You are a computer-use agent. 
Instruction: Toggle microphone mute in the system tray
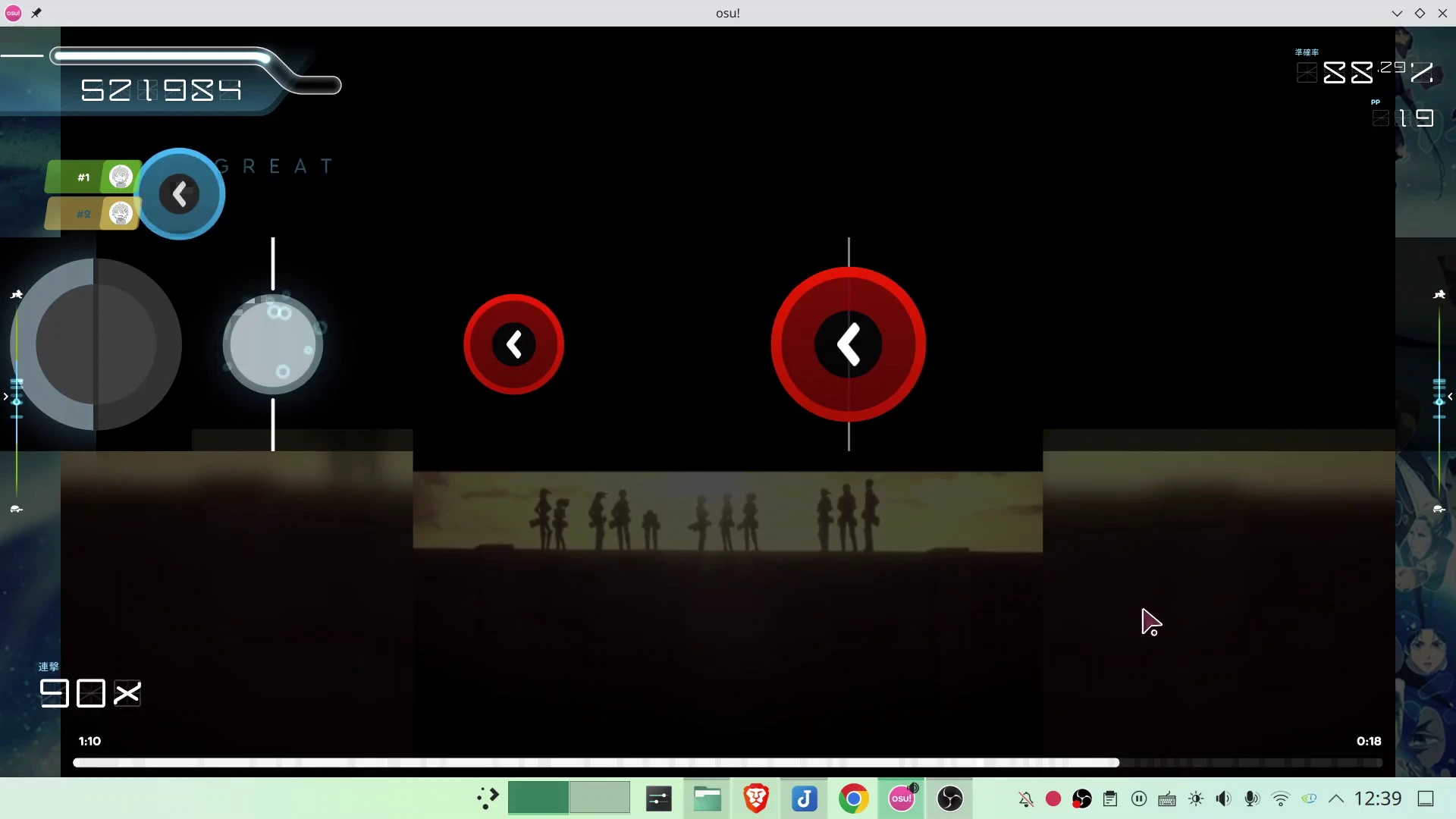click(1252, 799)
